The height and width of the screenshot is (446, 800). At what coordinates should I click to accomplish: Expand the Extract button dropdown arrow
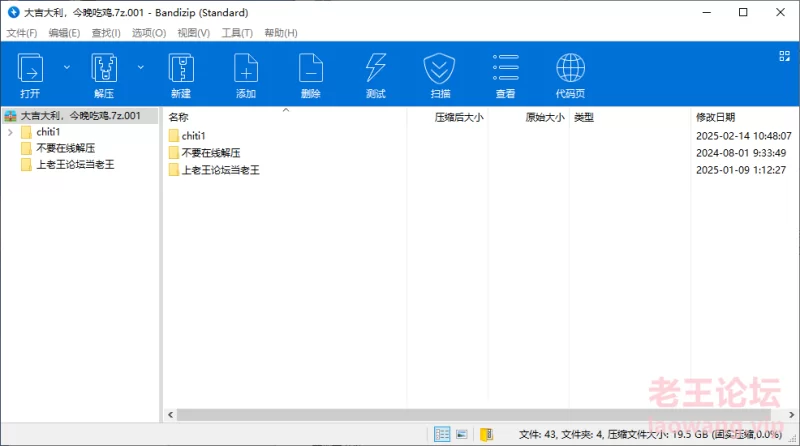(141, 67)
